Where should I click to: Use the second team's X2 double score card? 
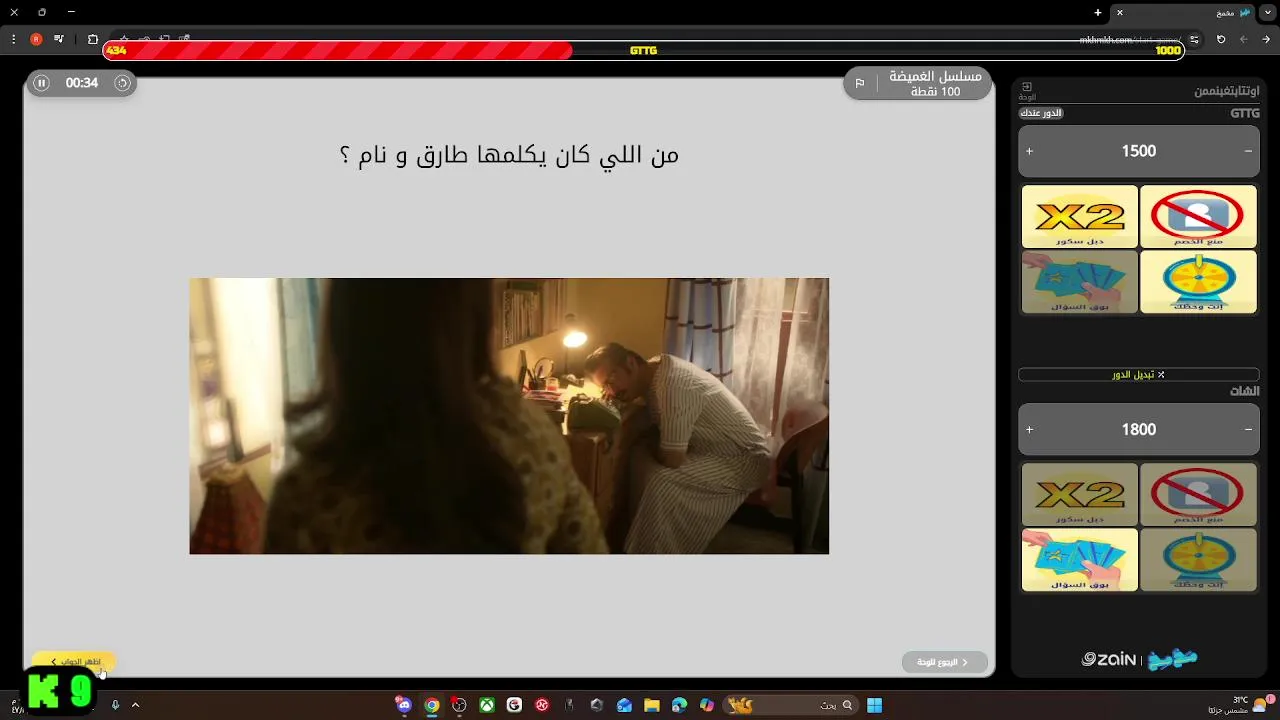point(1080,494)
